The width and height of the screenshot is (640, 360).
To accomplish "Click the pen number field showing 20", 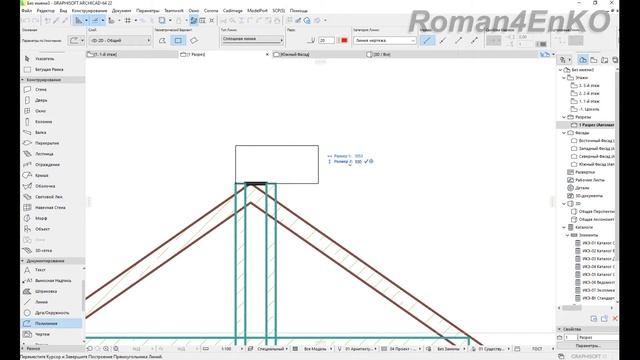I will pyautogui.click(x=327, y=40).
